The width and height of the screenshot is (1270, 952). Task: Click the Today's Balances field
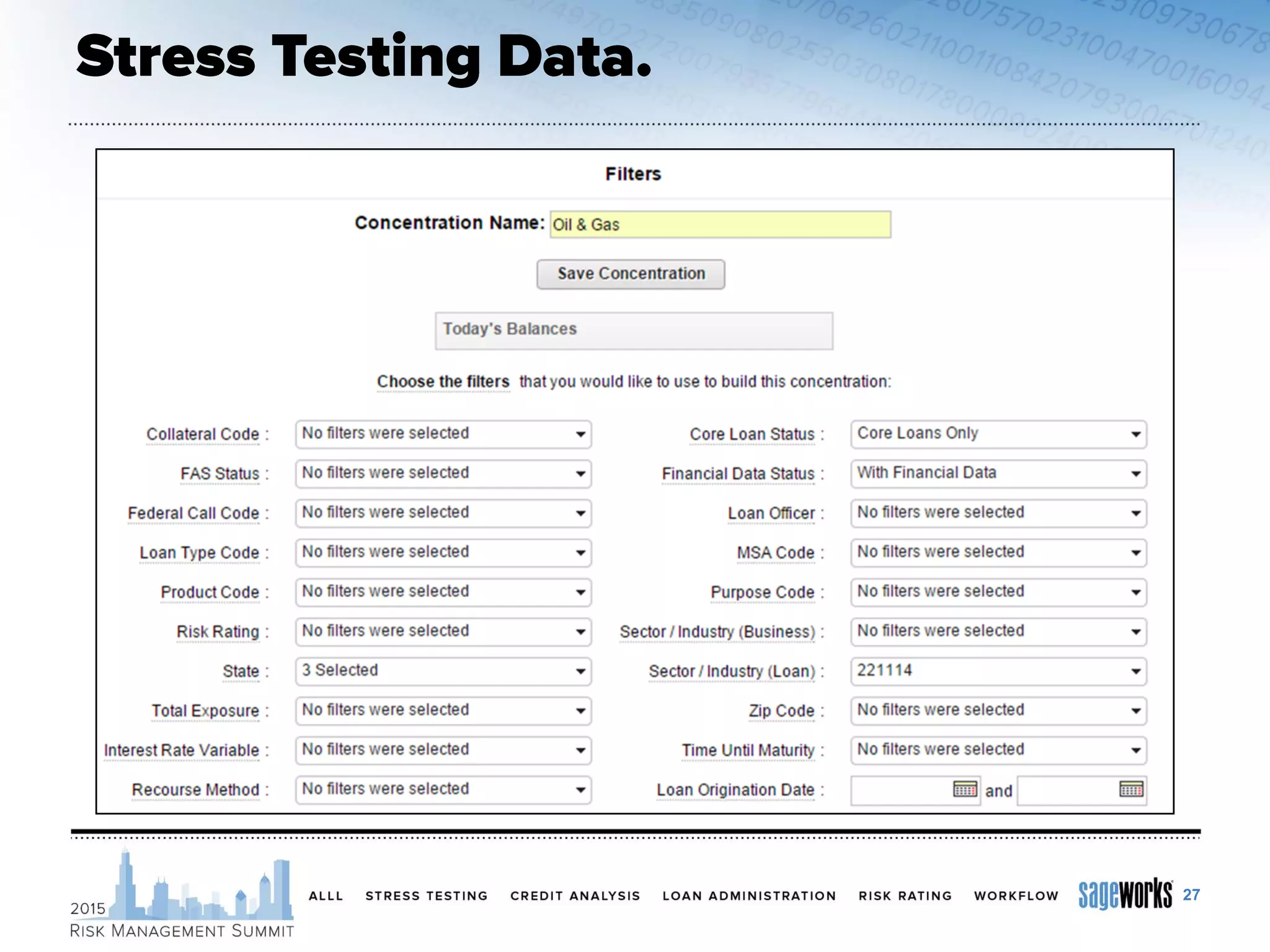633,330
